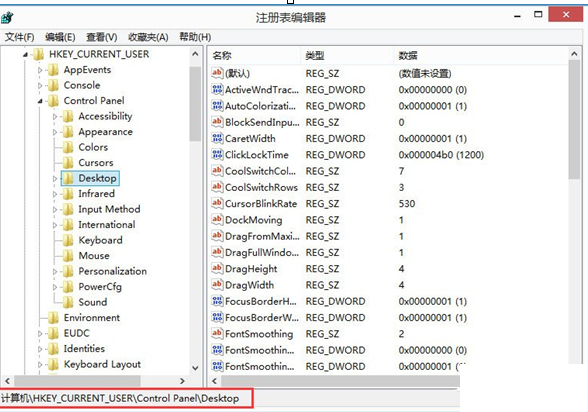588x412 pixels.
Task: Expand the Infrared key
Action: [x=55, y=194]
